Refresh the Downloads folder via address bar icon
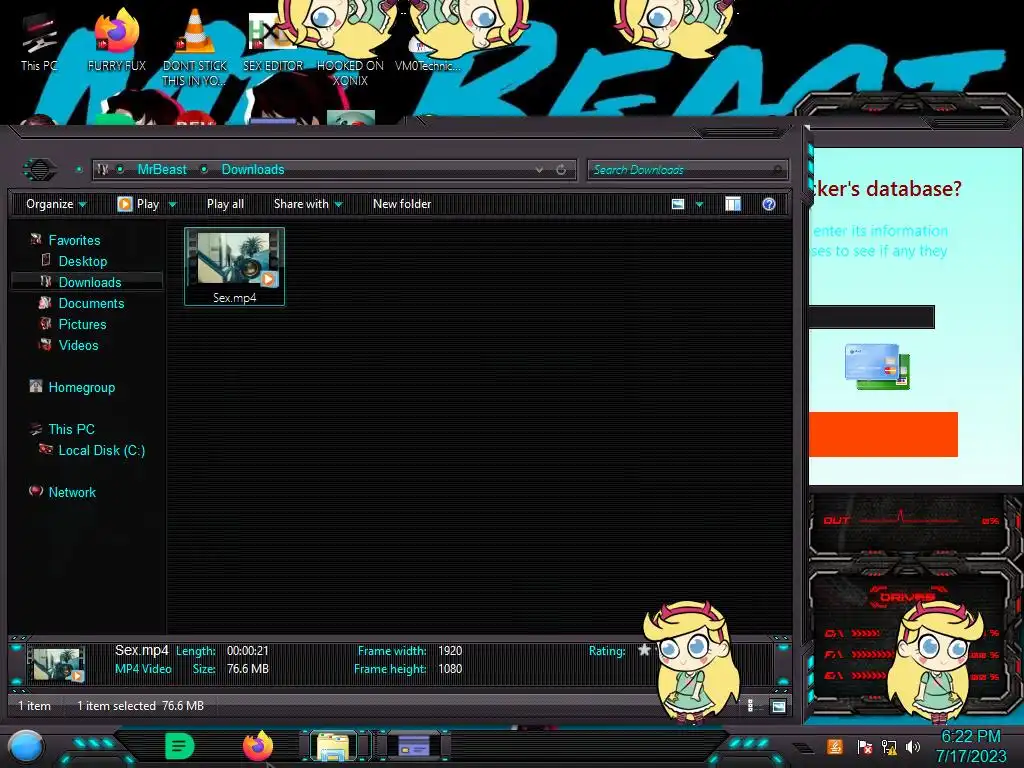Screen dimensions: 1024x768 [x=561, y=170]
